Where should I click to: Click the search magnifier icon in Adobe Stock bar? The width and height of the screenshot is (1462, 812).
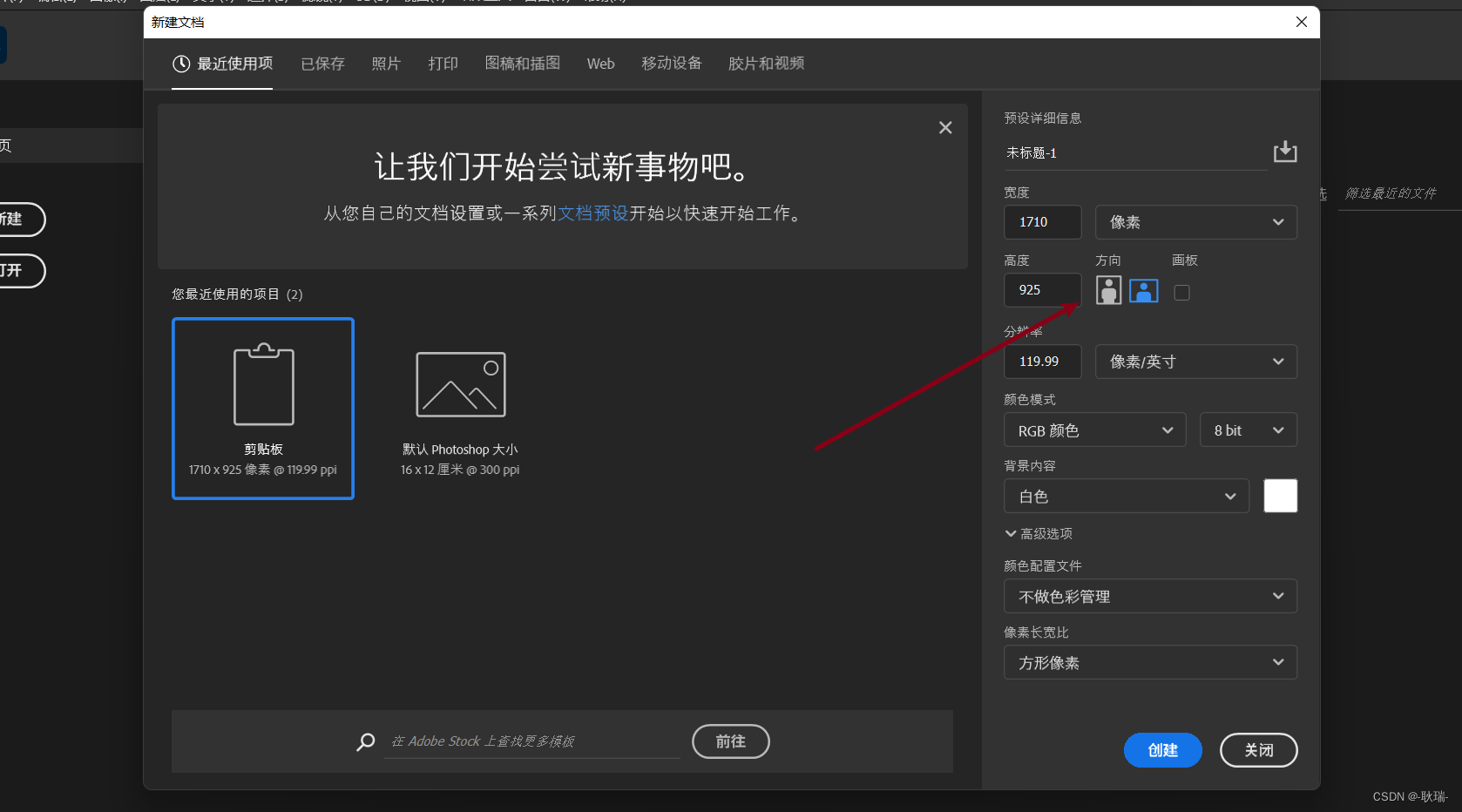(x=364, y=741)
